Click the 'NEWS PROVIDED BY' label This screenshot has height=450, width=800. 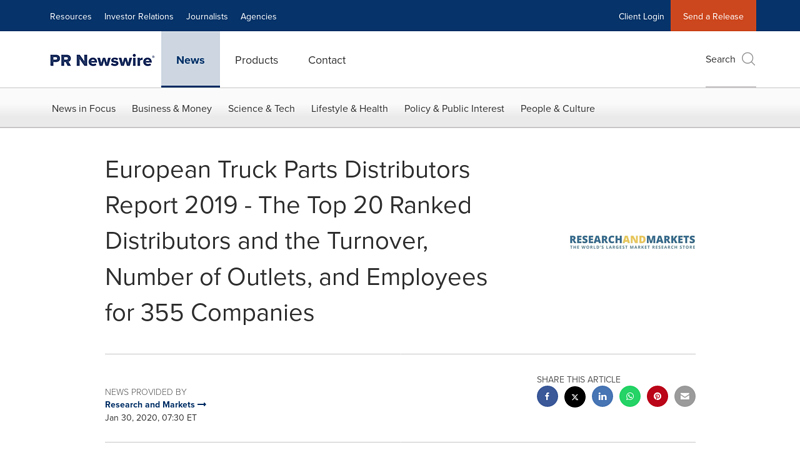[146, 392]
